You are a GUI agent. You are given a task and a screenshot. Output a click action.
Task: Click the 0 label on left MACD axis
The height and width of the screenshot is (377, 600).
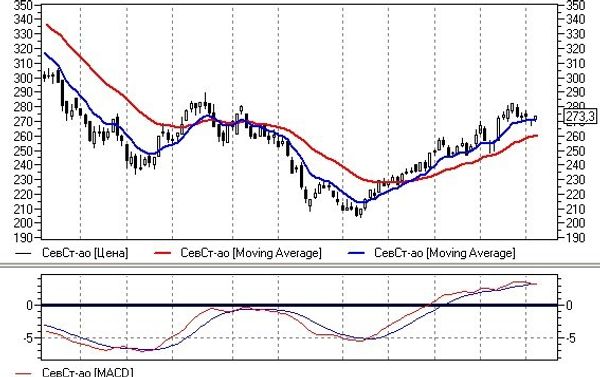point(29,305)
